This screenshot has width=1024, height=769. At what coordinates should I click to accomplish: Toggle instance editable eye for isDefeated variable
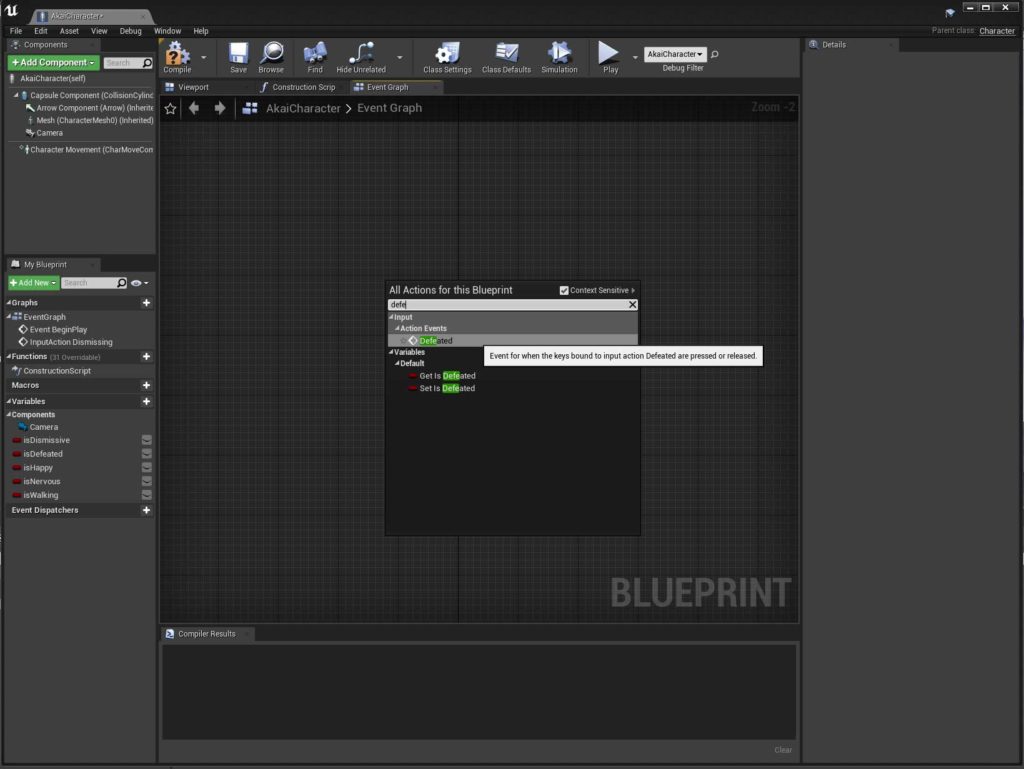click(x=146, y=453)
